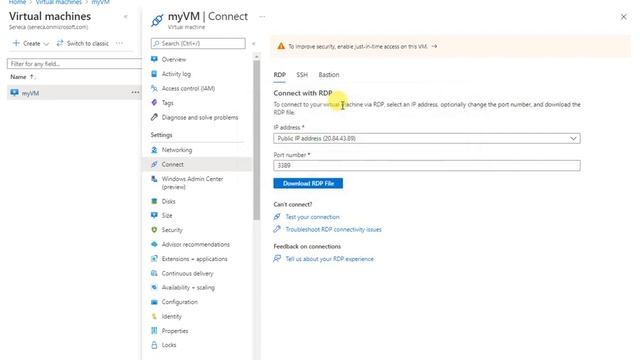The image size is (640, 360).
Task: Open Properties menu item
Action: click(x=175, y=331)
